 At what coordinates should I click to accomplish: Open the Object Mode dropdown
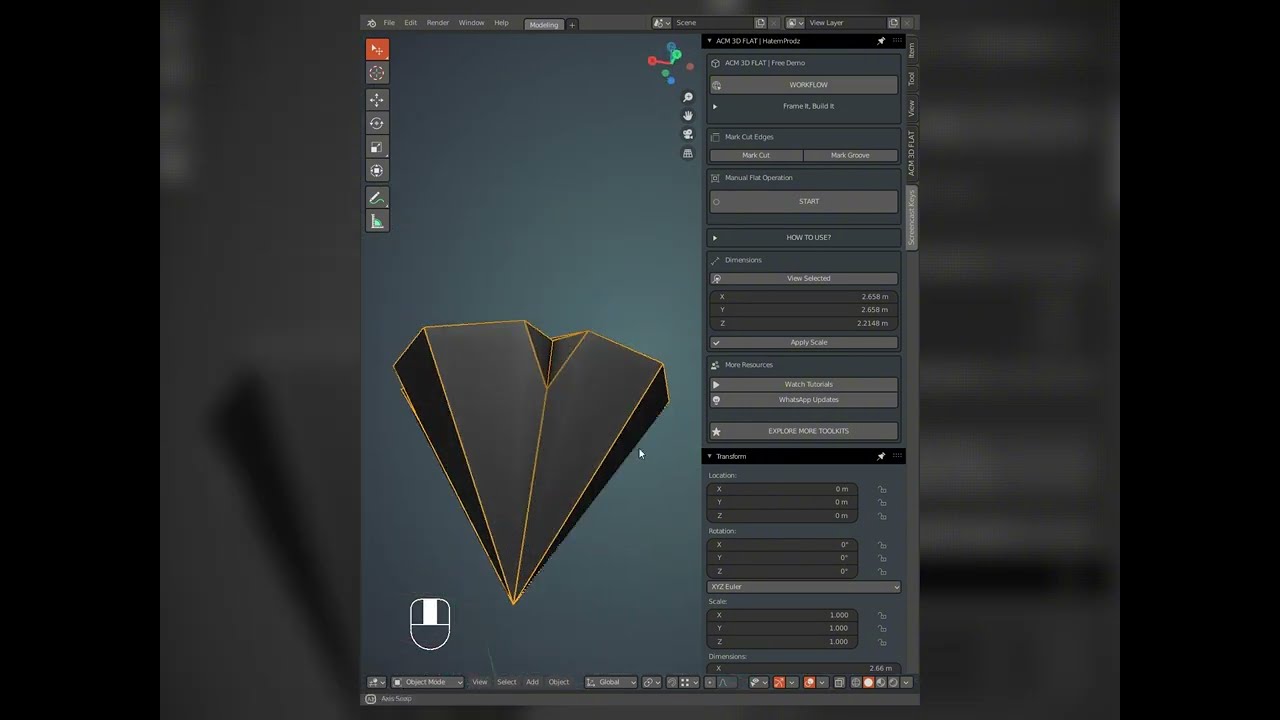[x=428, y=682]
